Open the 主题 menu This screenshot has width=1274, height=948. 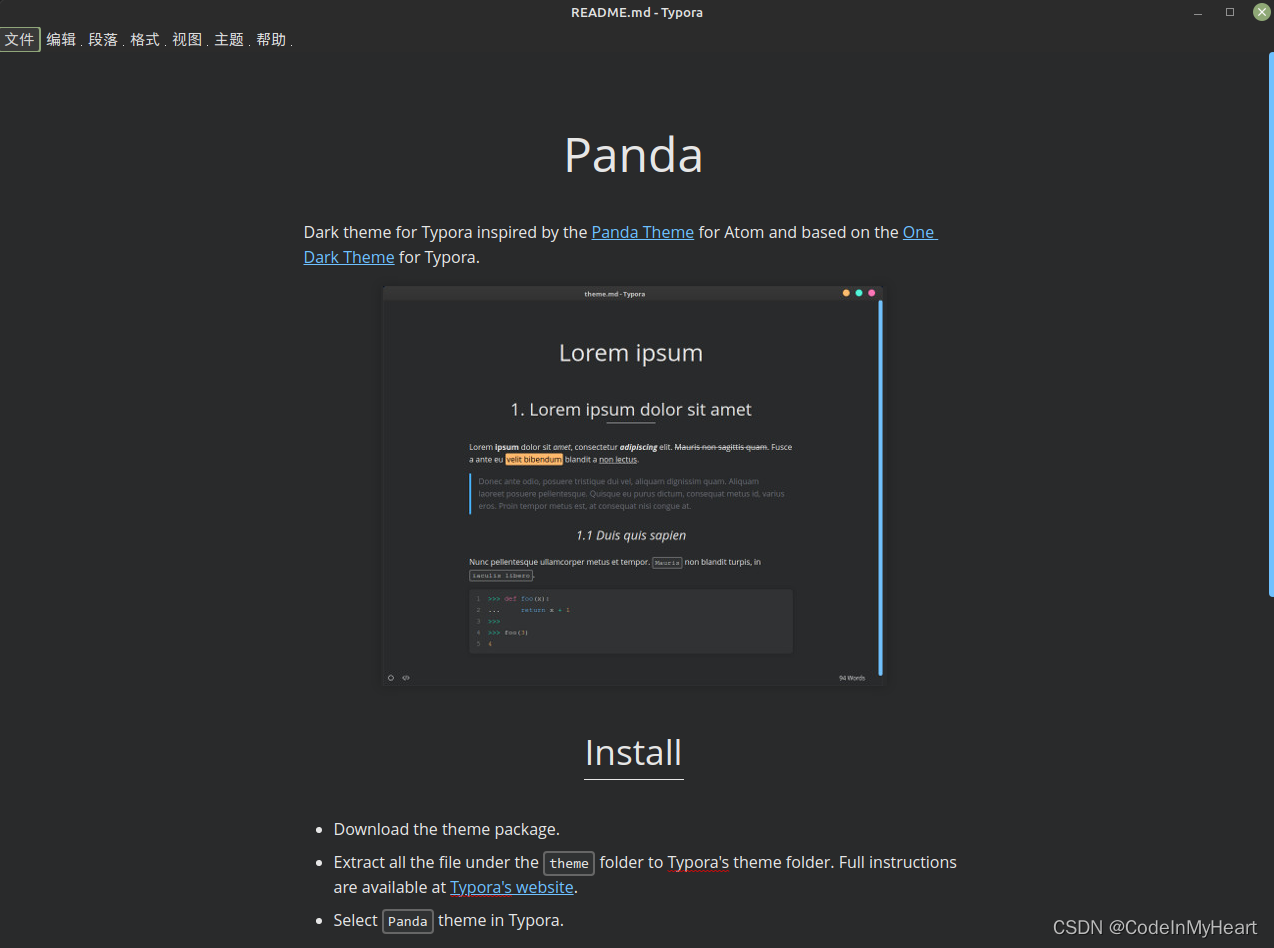click(x=229, y=40)
